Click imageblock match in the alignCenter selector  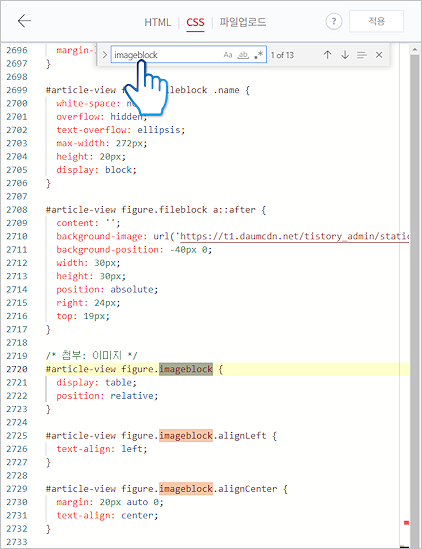[186, 489]
